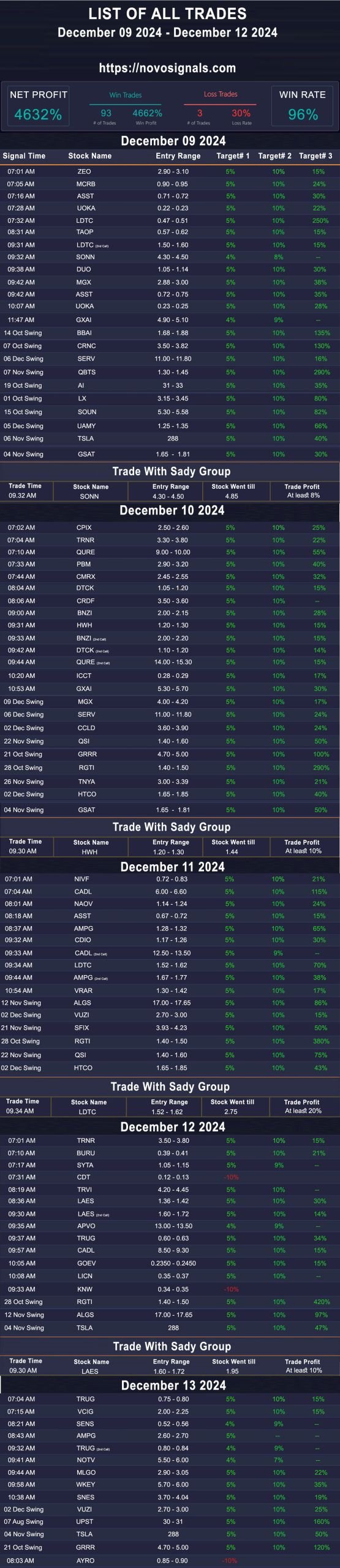Viewport: 340px width, 1568px height.
Task: Click the ZEO stock row at 07:01 AM
Action: point(170,171)
